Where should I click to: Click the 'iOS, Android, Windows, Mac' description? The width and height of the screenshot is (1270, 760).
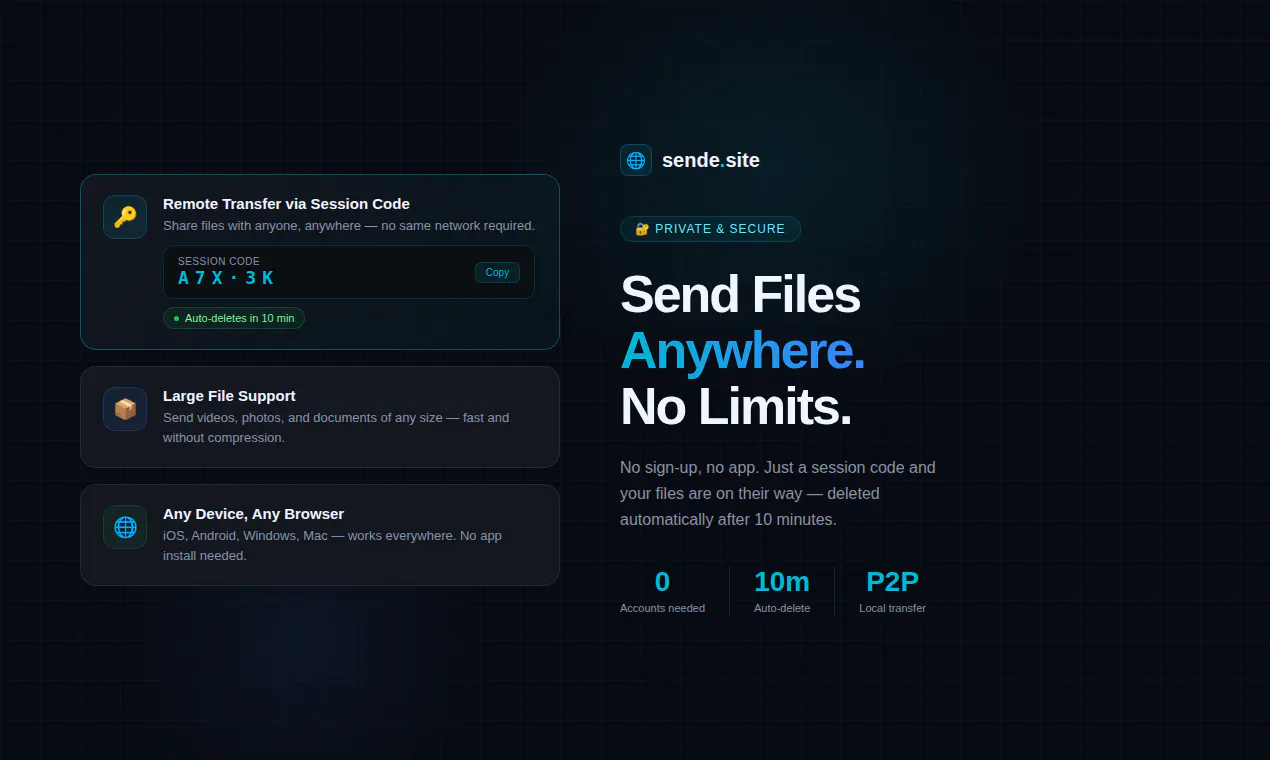point(332,546)
